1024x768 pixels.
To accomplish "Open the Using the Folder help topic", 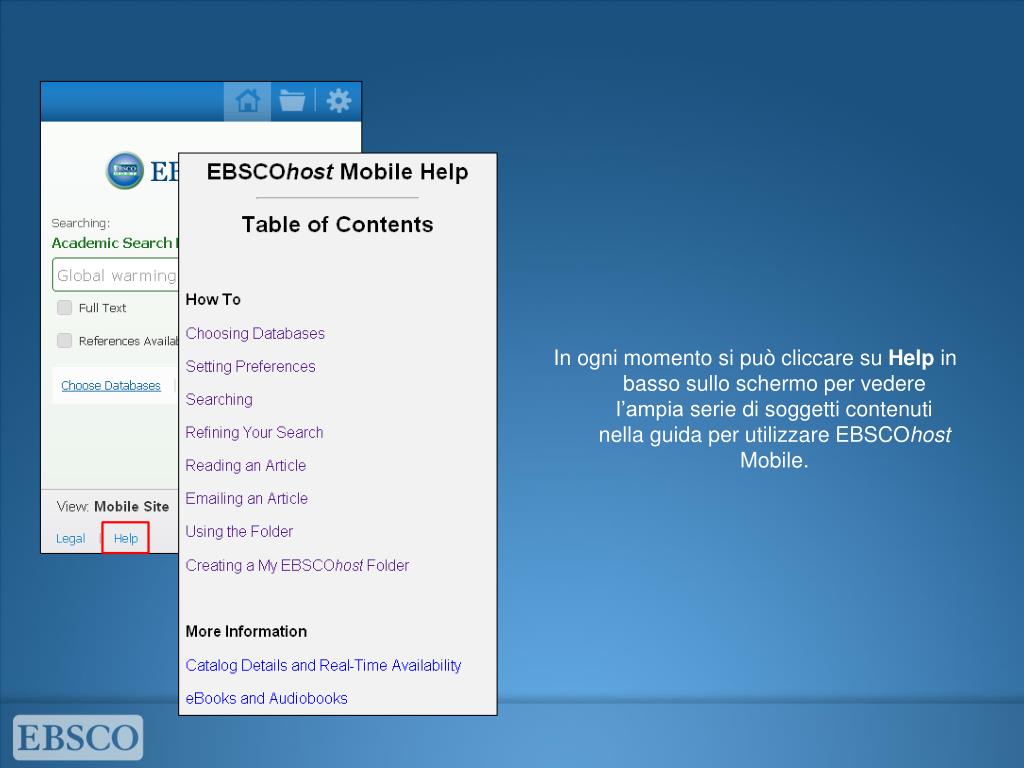I will [x=239, y=532].
